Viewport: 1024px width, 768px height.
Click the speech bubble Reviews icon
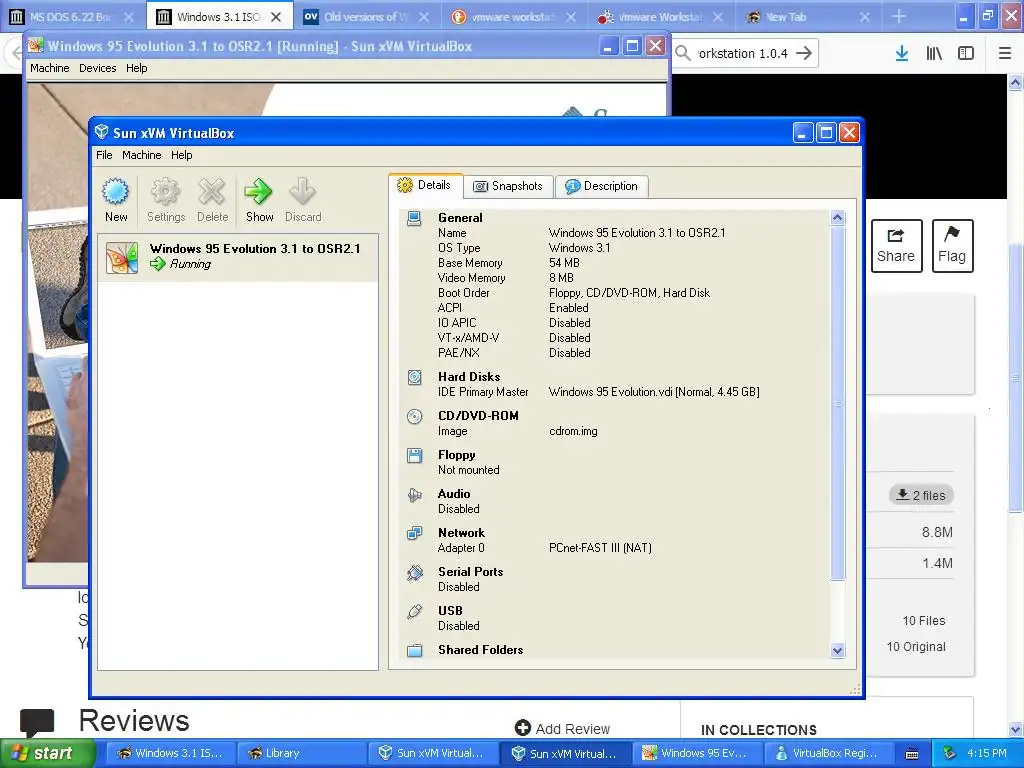pos(37,722)
